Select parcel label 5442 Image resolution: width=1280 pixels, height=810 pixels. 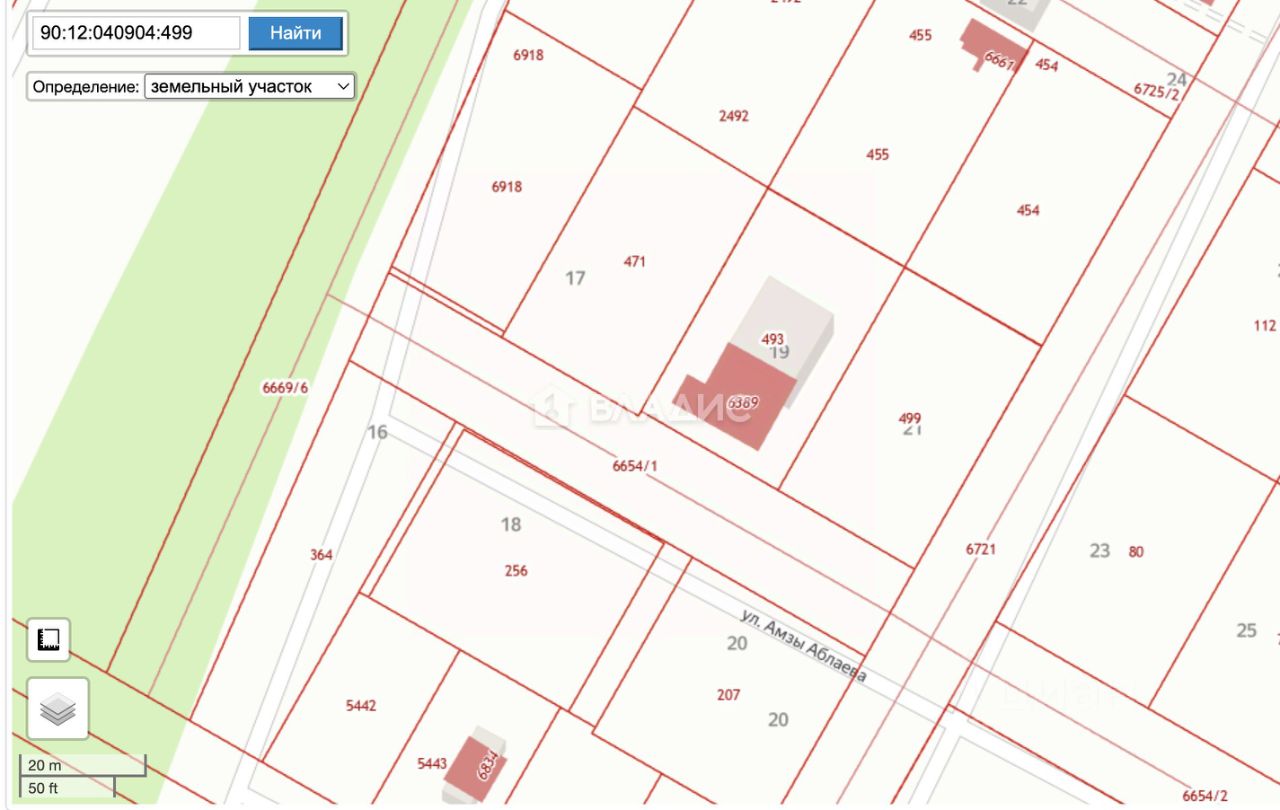[361, 705]
